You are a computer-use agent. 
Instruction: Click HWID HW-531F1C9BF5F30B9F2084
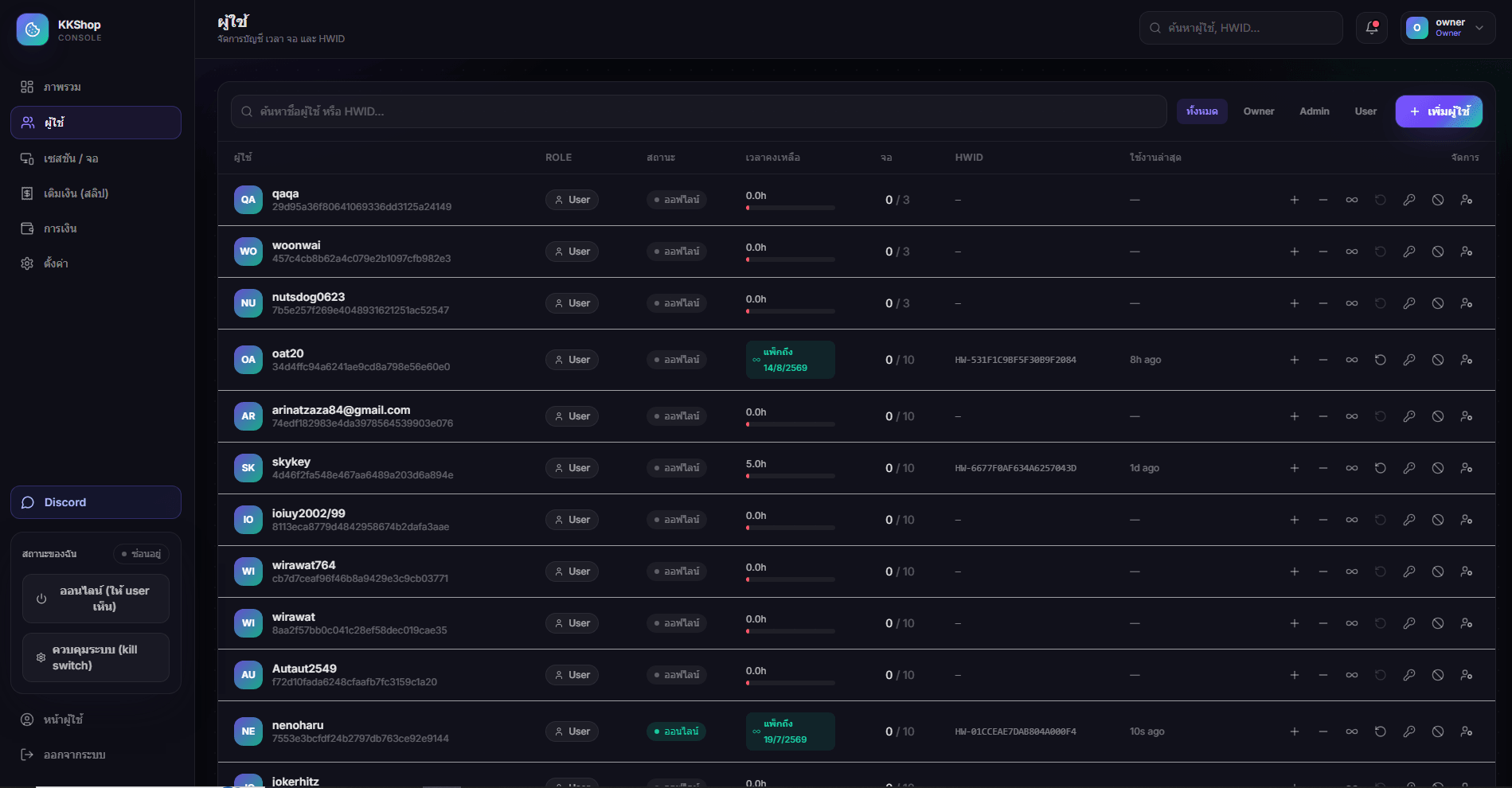tap(1015, 360)
